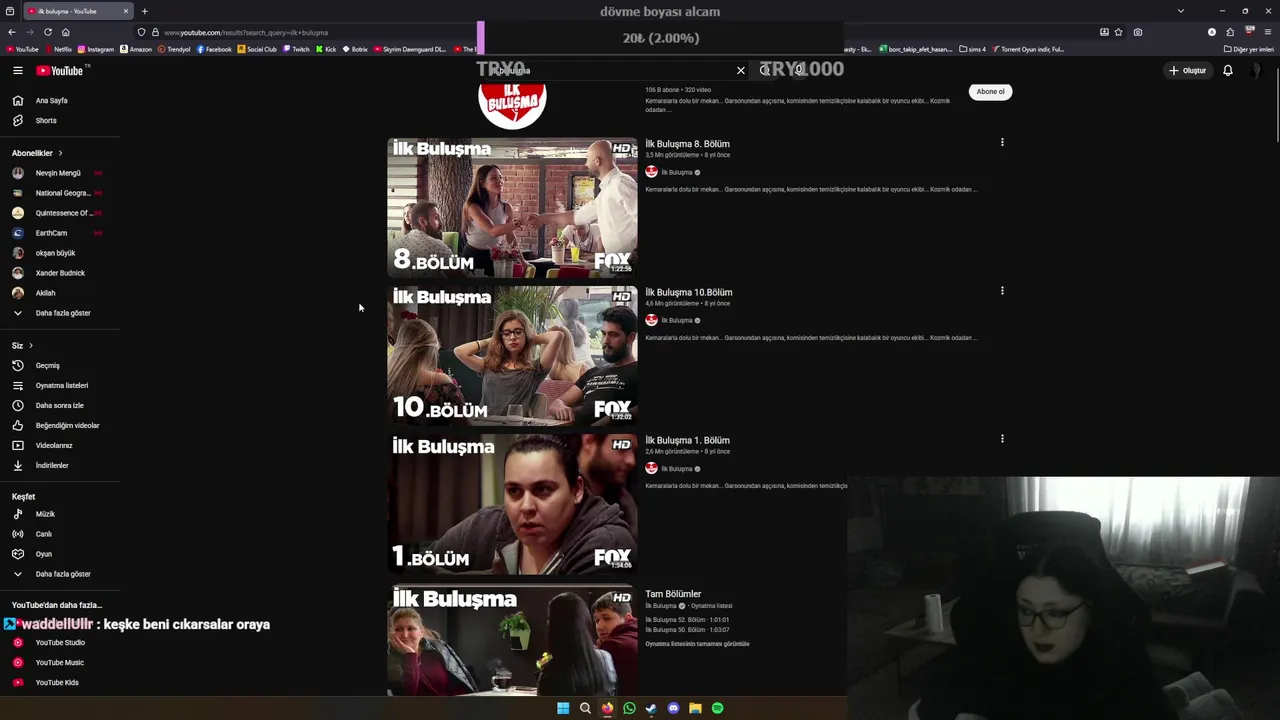The width and height of the screenshot is (1280, 720).
Task: Open Canlı live section
Action: pos(44,534)
